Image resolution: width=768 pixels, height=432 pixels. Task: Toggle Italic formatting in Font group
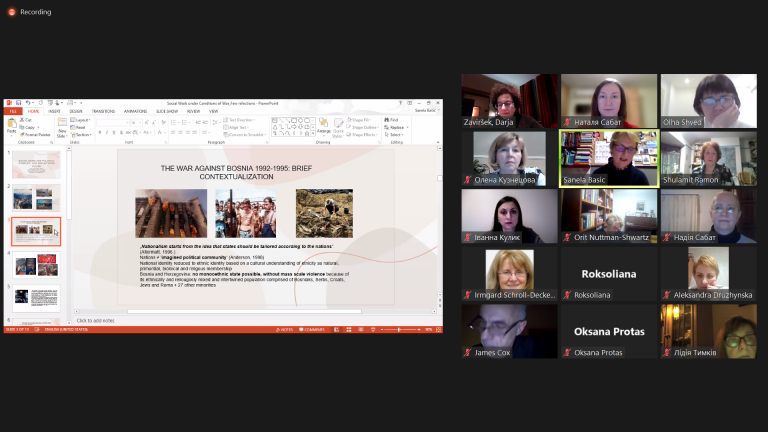click(107, 133)
